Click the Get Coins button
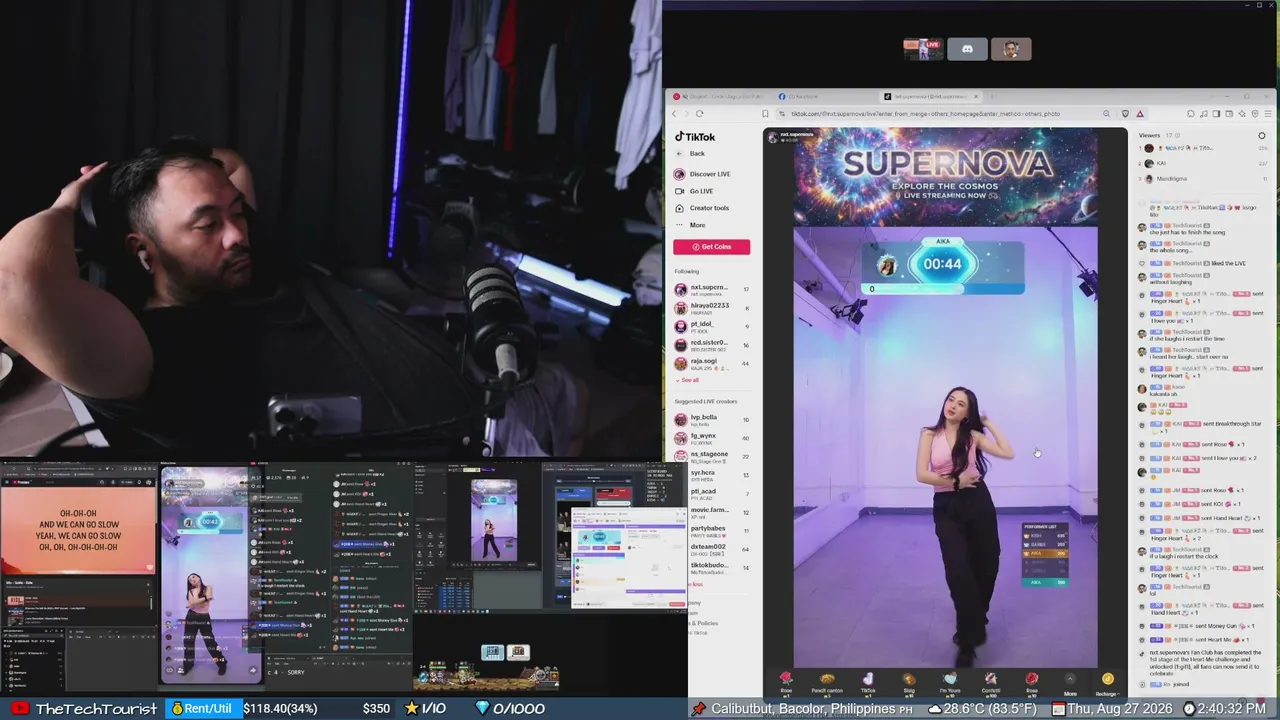The height and width of the screenshot is (720, 1280). point(711,247)
